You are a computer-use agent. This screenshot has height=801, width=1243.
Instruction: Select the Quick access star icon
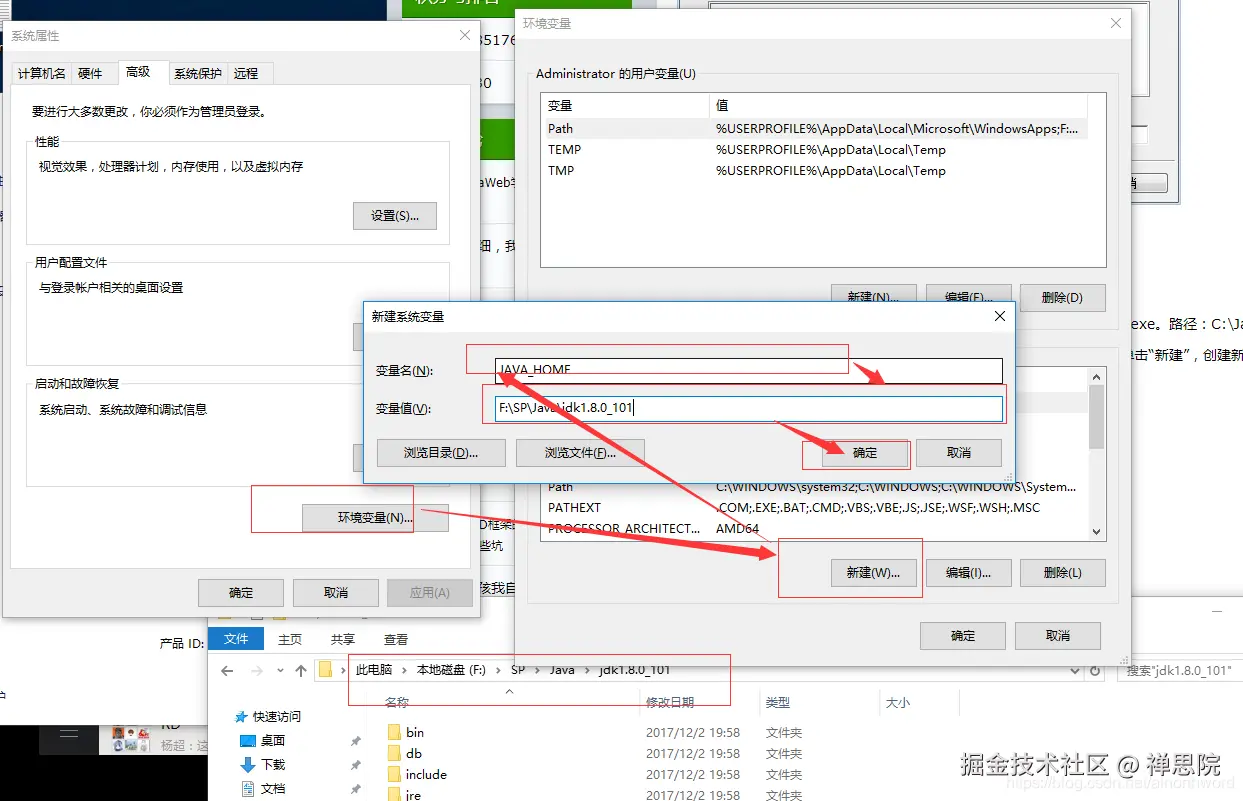(x=240, y=717)
